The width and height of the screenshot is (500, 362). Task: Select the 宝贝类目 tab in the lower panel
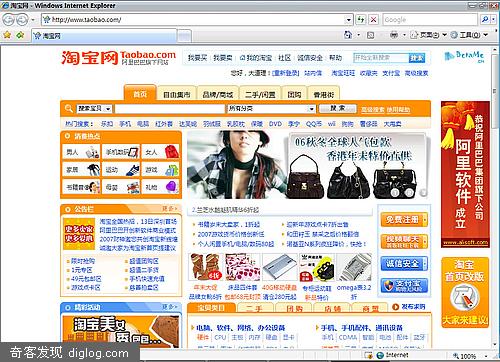pyautogui.click(x=211, y=308)
